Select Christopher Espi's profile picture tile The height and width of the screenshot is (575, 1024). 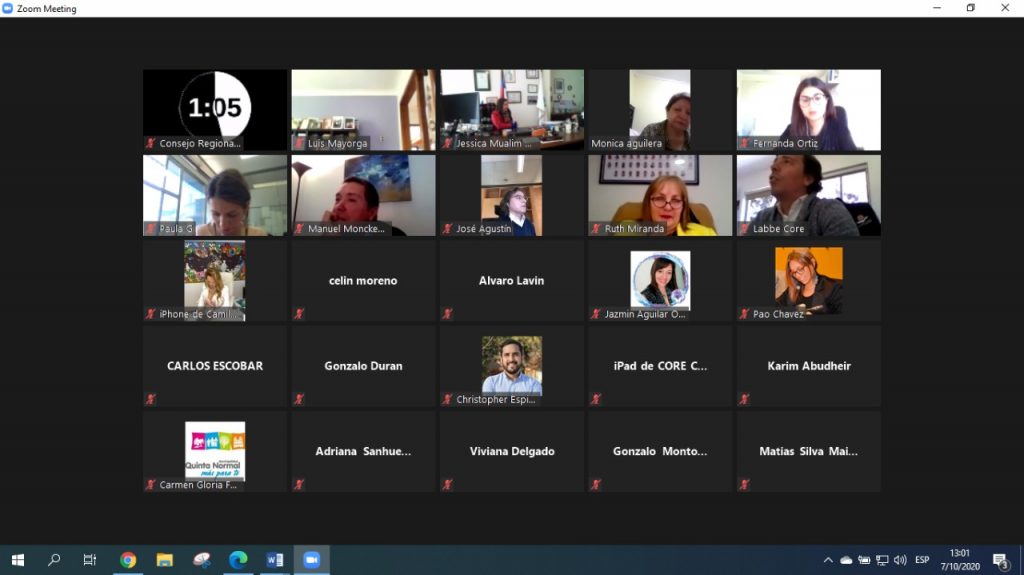tap(512, 366)
